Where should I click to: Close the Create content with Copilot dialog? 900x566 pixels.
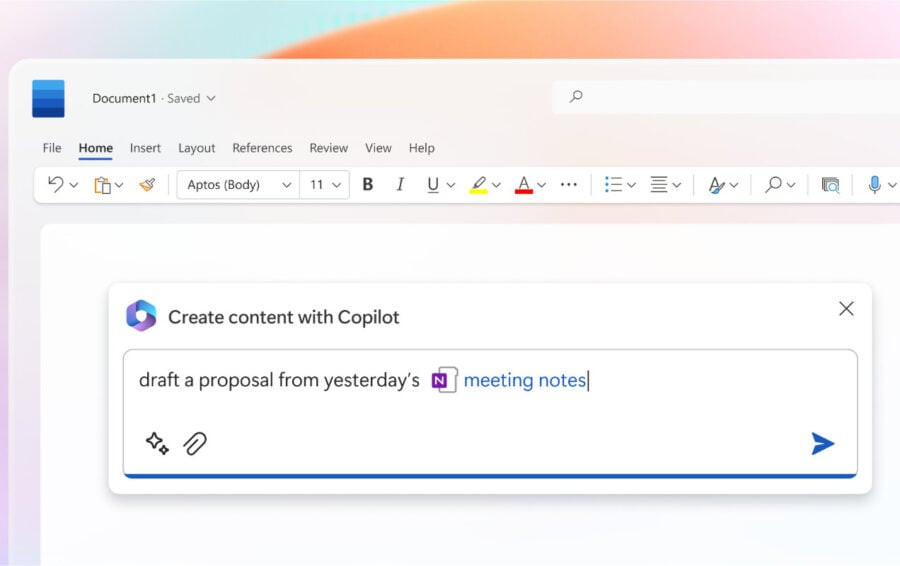click(x=846, y=309)
